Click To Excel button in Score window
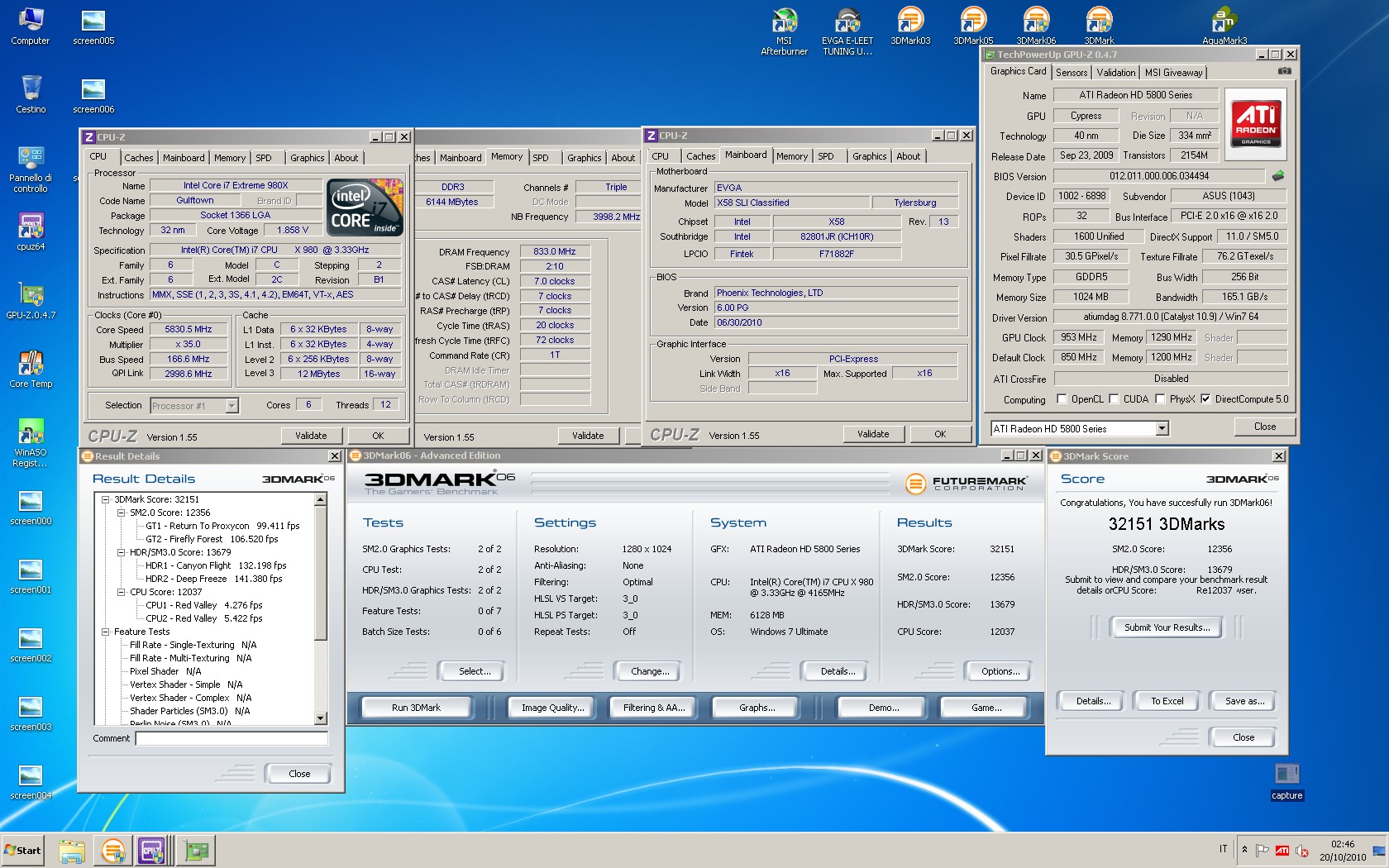 tap(1167, 701)
